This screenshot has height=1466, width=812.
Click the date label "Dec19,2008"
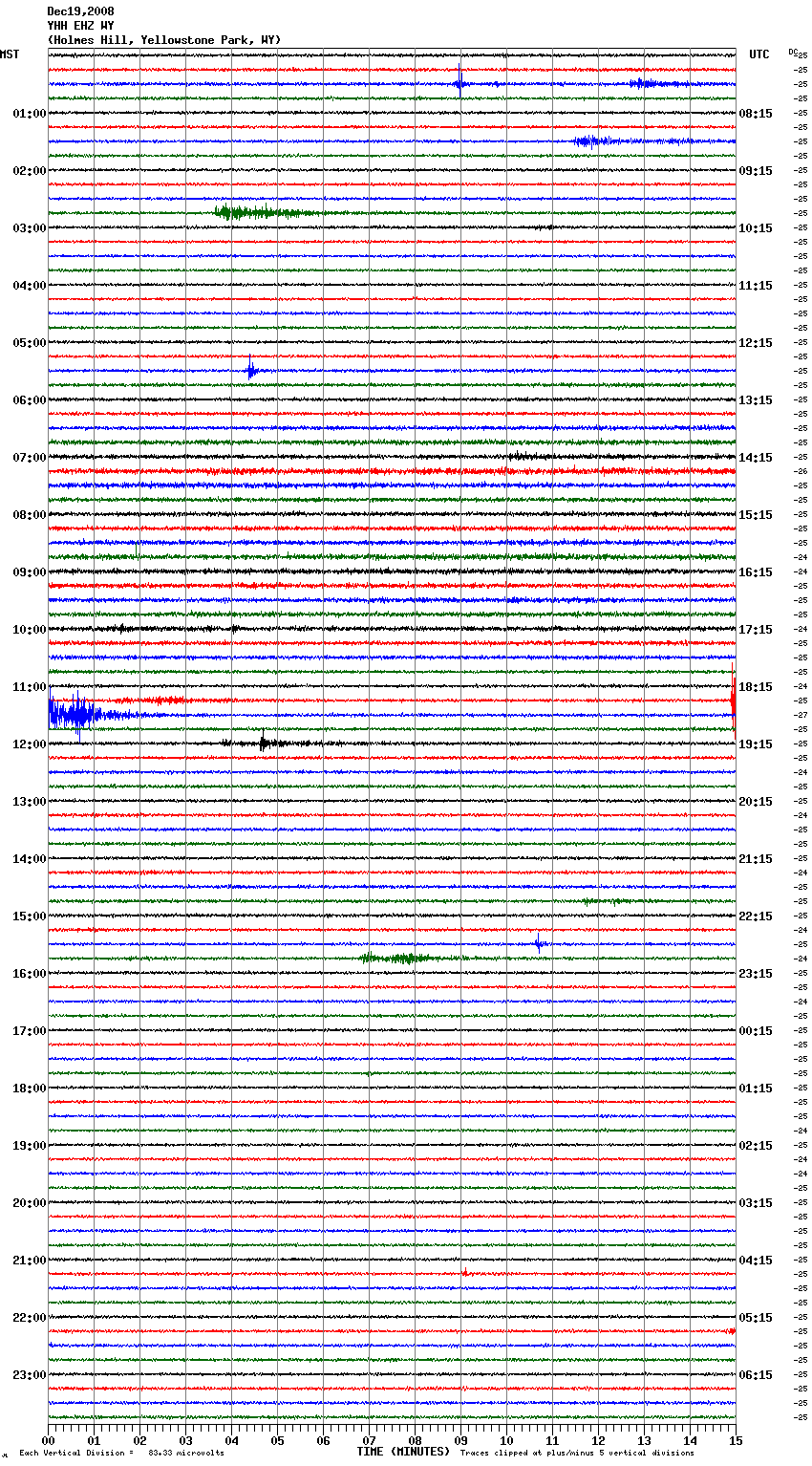tap(80, 11)
